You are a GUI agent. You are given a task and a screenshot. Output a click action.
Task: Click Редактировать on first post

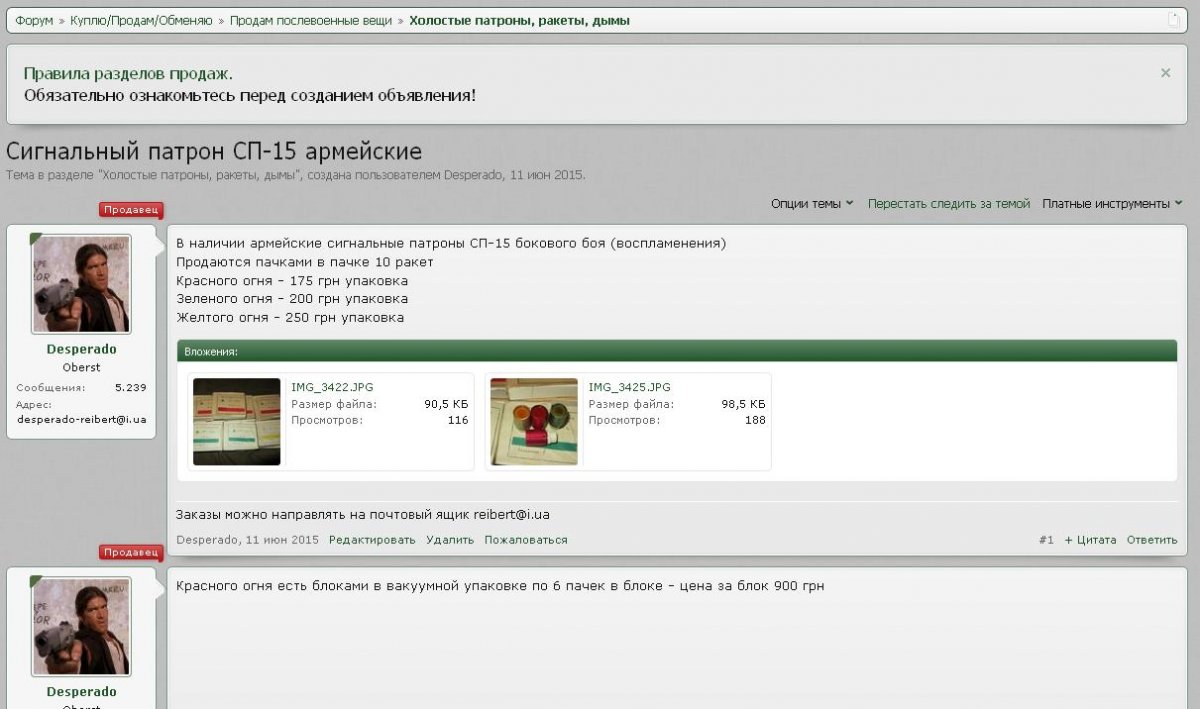371,540
